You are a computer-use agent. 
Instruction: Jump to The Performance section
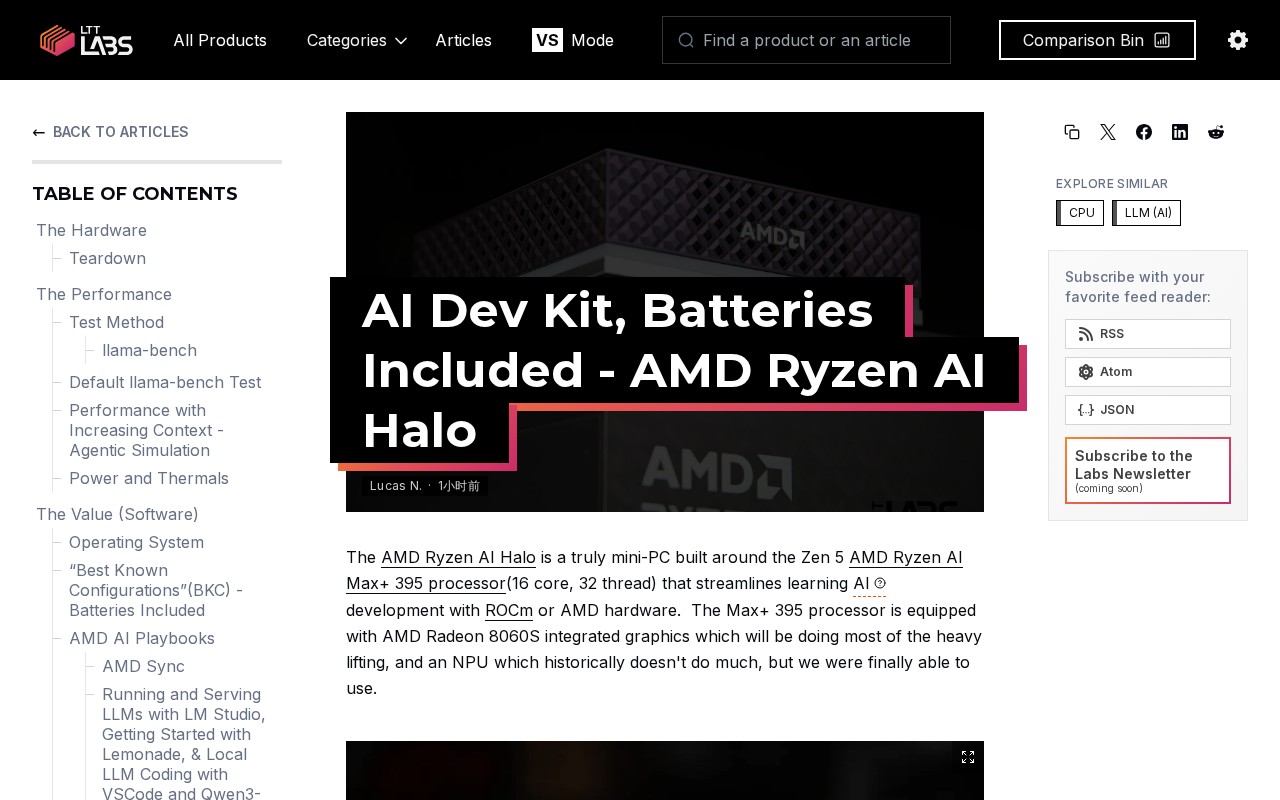tap(104, 294)
